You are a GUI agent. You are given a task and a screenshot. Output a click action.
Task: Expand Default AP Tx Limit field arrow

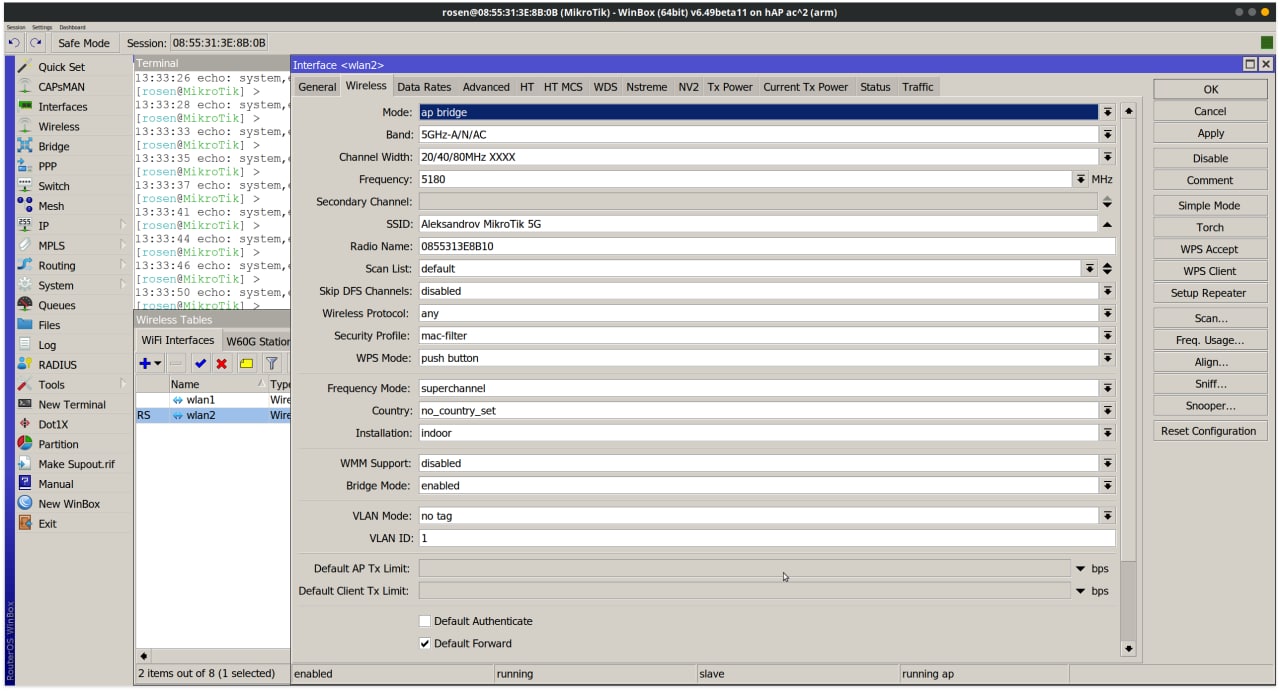click(x=1080, y=568)
